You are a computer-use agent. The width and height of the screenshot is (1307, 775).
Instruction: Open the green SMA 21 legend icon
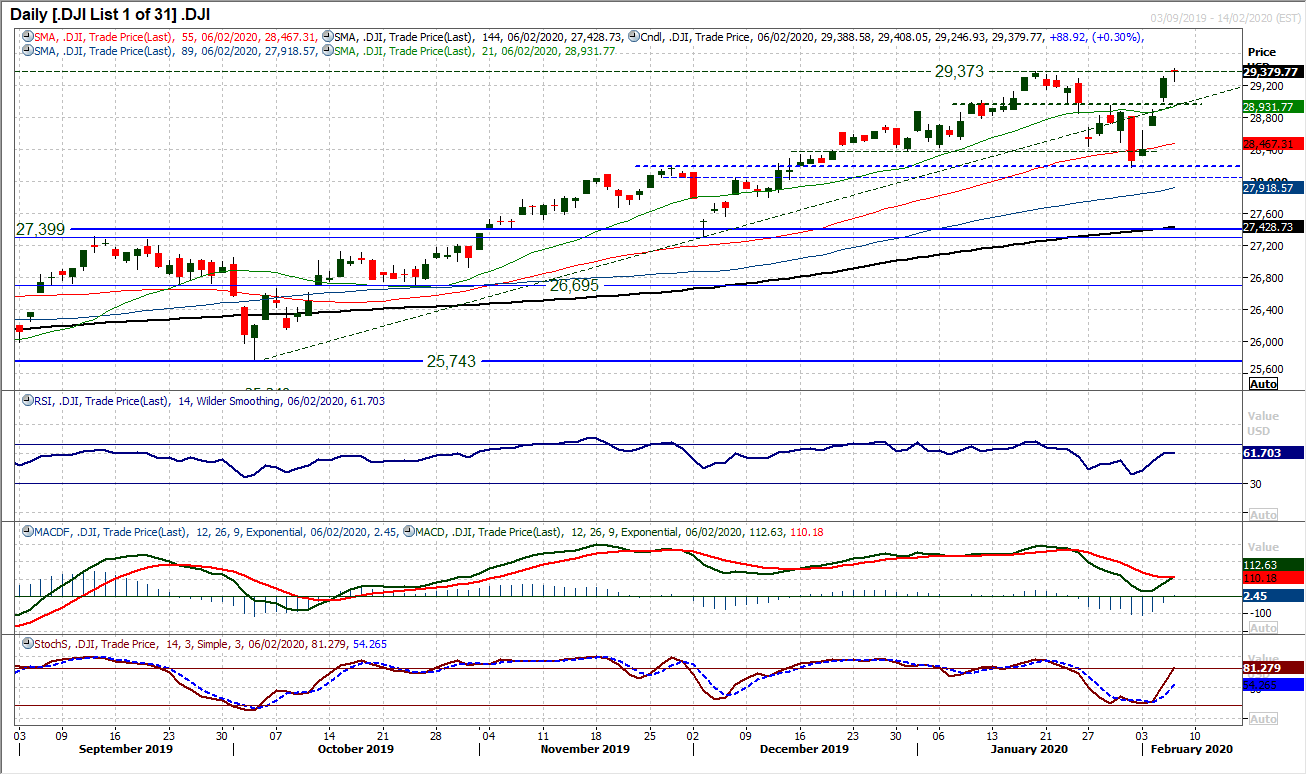click(328, 48)
